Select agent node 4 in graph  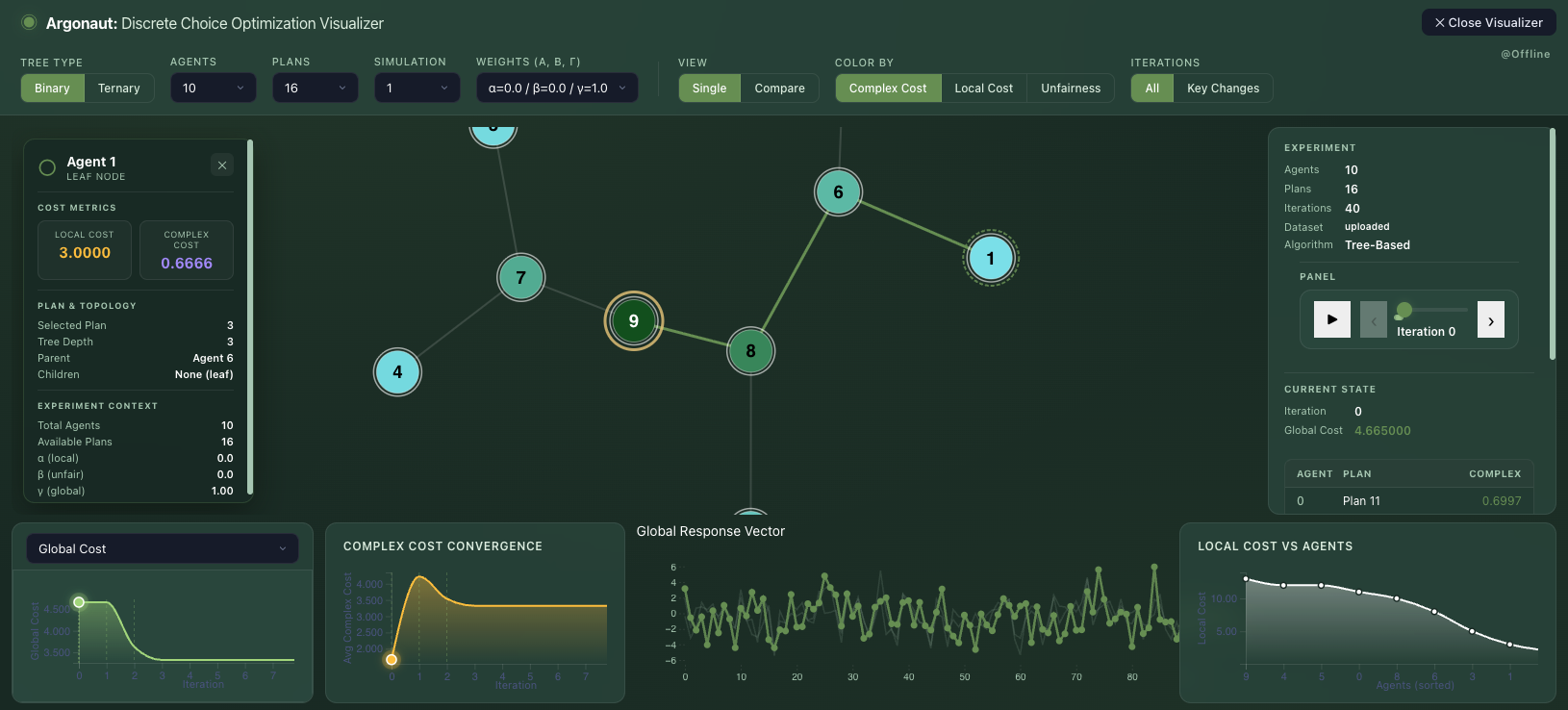tap(397, 371)
